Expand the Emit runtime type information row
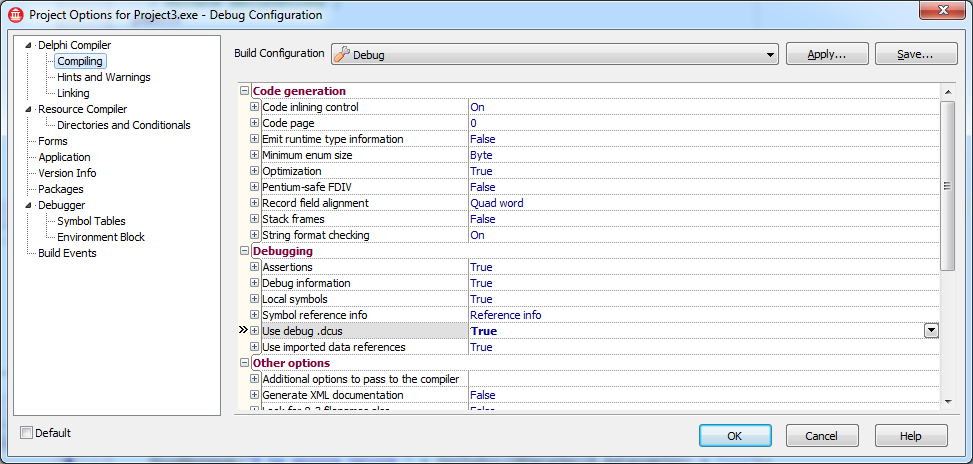The height and width of the screenshot is (464, 973). pyautogui.click(x=254, y=139)
